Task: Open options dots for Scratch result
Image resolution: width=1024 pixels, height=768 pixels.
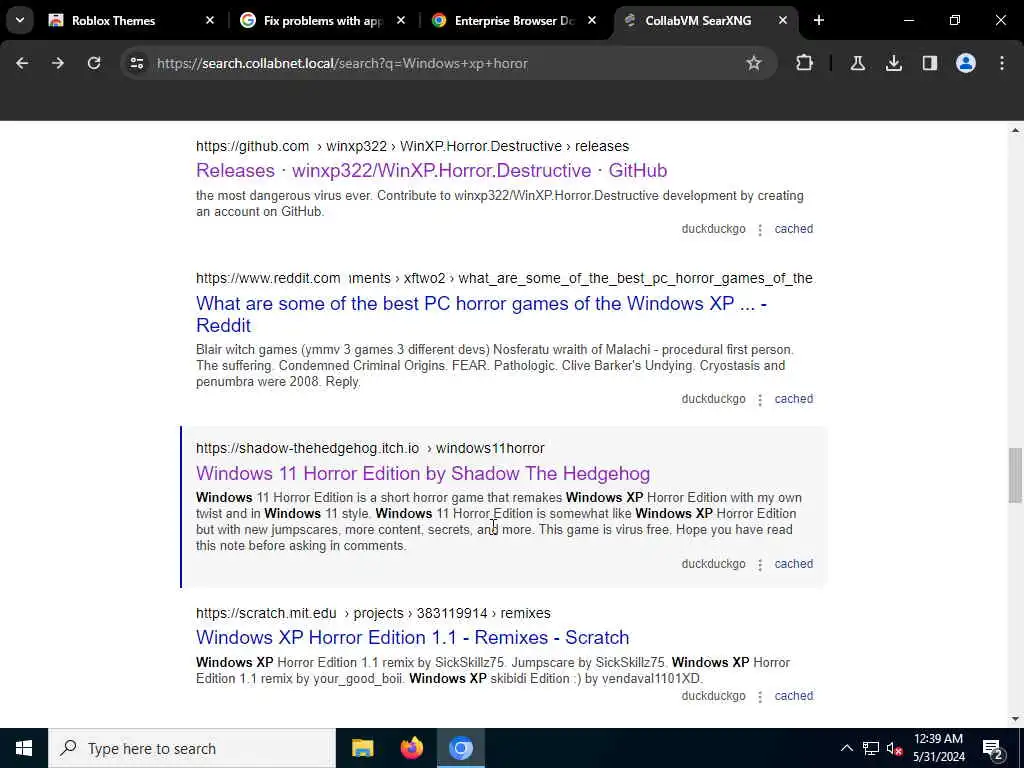Action: coord(760,696)
